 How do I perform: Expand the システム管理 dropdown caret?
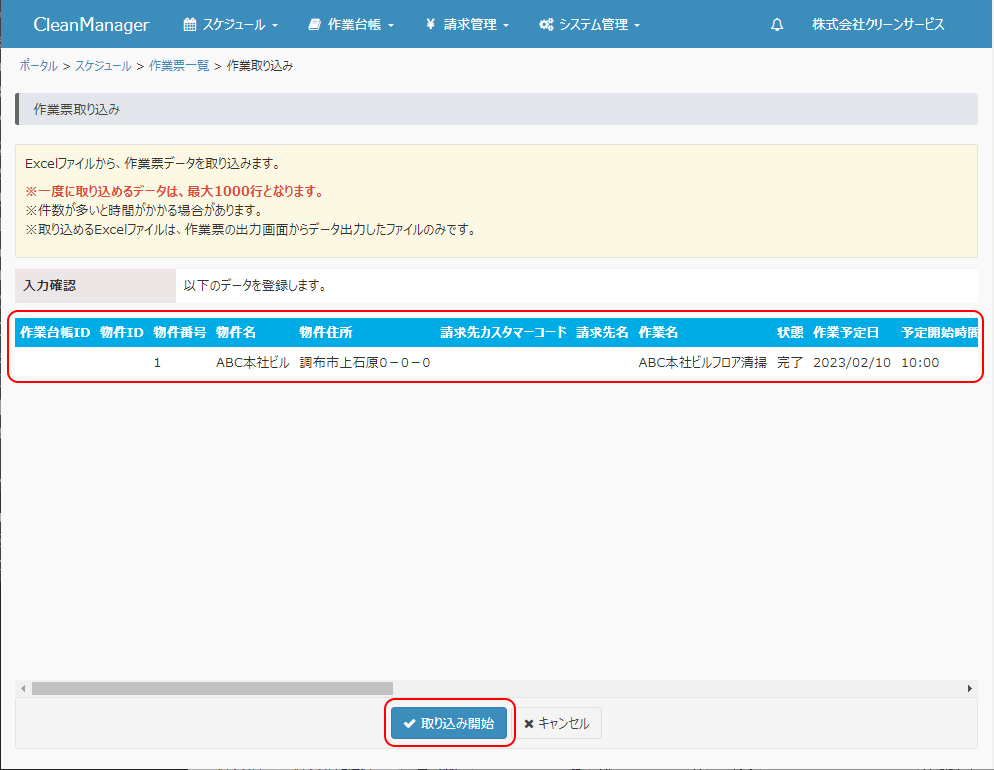point(637,26)
